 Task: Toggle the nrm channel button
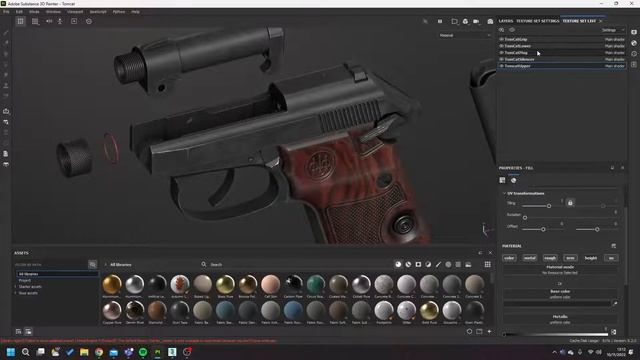click(570, 258)
